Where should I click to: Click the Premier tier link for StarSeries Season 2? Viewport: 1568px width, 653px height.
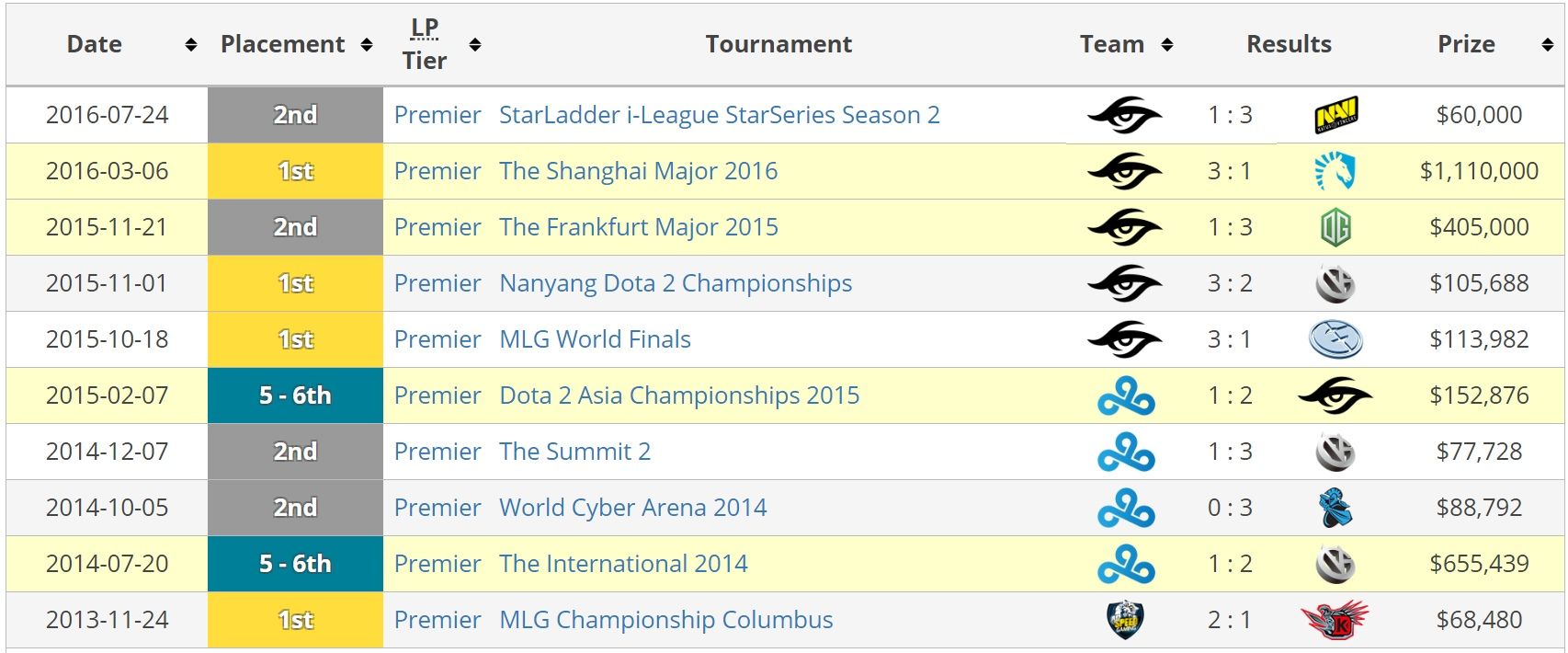(437, 115)
